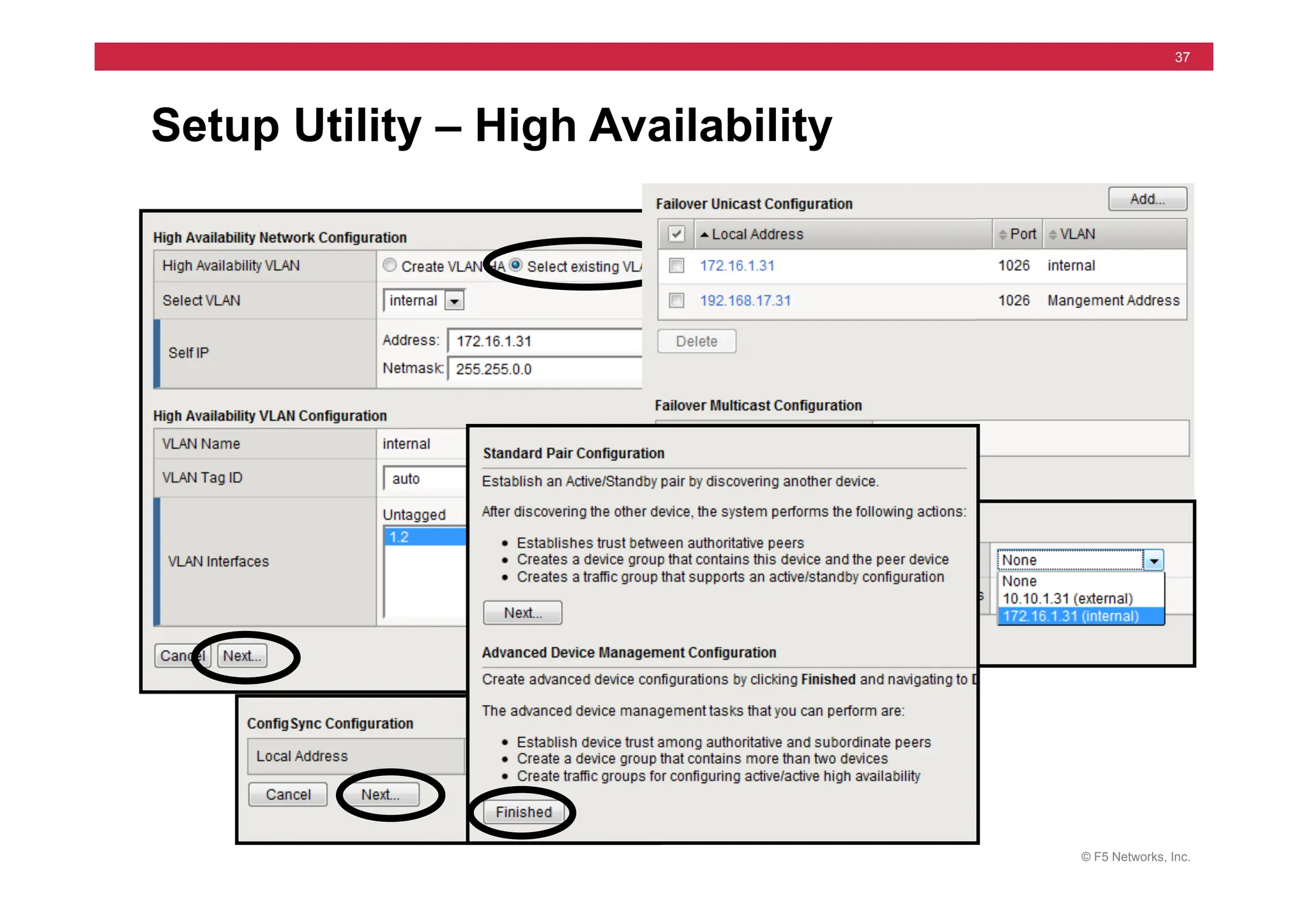Edit the VLAN Tag ID auto field
Screen dimensions: 1308x924
click(425, 478)
